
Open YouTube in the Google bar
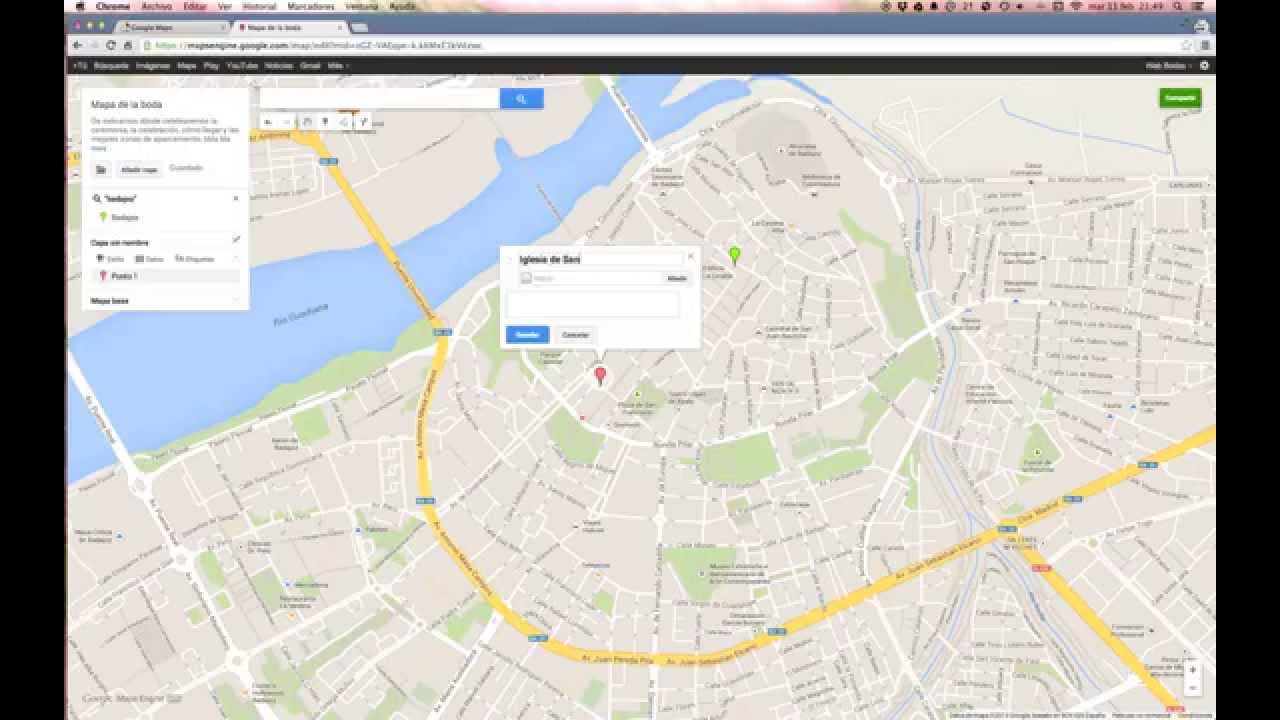click(242, 65)
